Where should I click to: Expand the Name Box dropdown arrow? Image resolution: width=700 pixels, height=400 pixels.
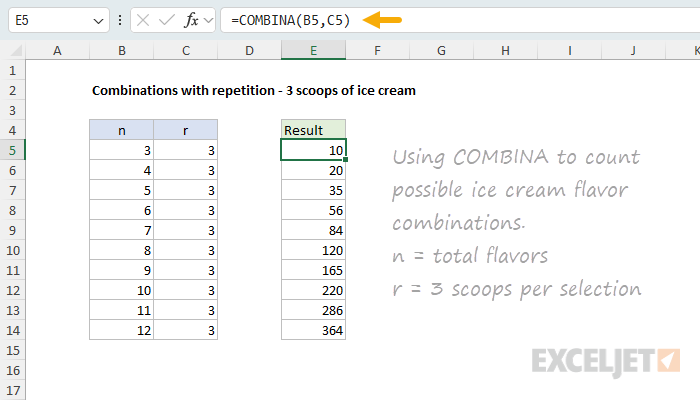98,21
